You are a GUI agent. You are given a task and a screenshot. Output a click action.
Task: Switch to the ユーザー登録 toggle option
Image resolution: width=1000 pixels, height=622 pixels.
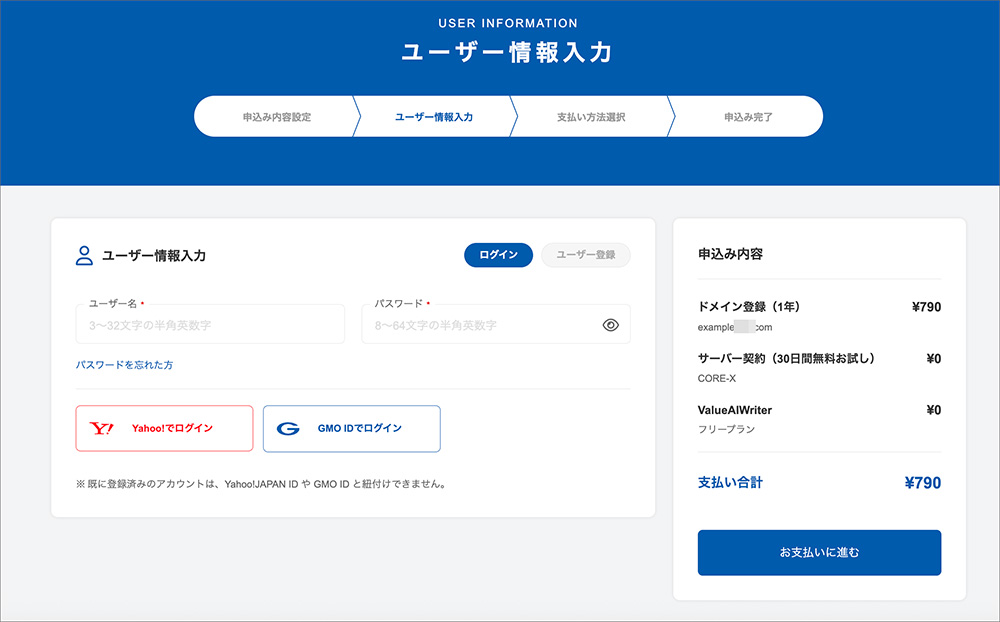pos(585,255)
